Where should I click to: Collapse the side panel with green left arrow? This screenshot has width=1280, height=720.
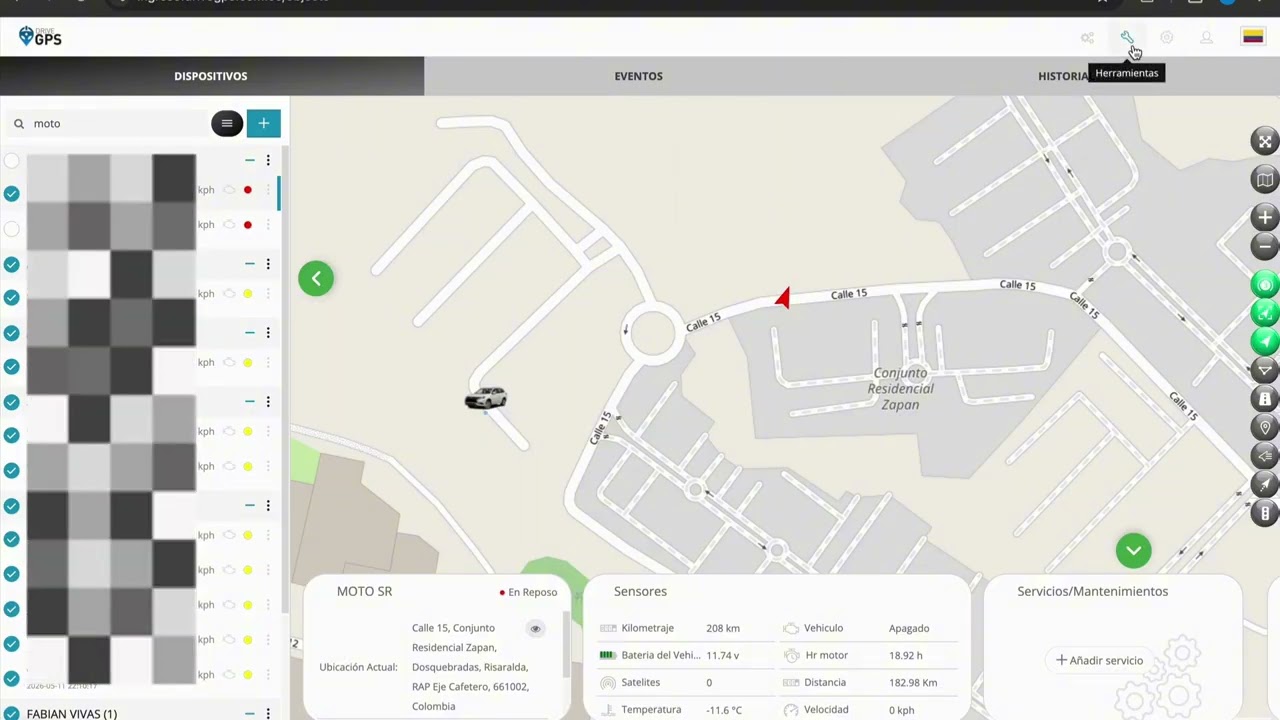(316, 279)
